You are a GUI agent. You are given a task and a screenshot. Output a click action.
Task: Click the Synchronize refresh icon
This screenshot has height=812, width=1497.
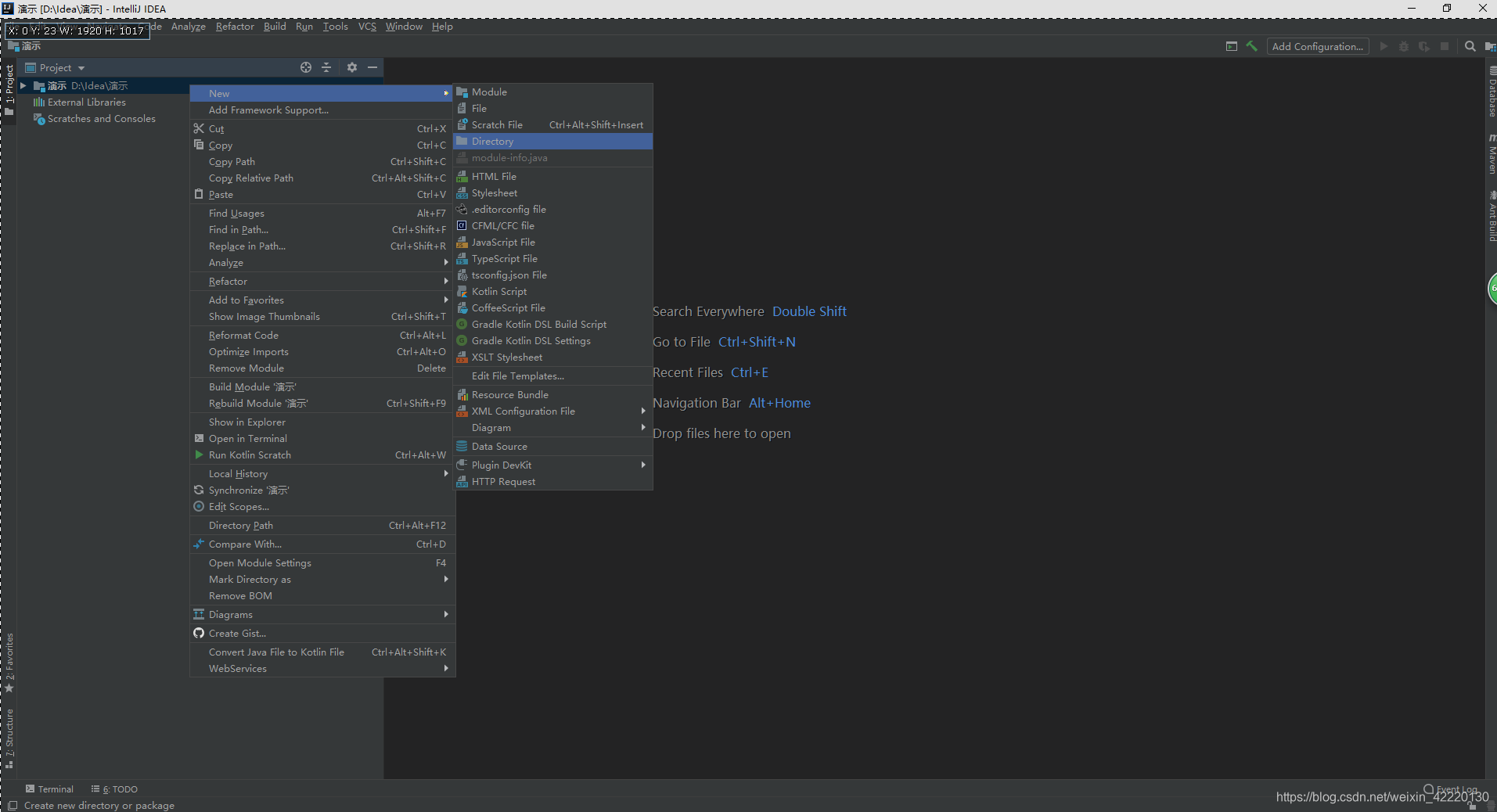pos(199,490)
